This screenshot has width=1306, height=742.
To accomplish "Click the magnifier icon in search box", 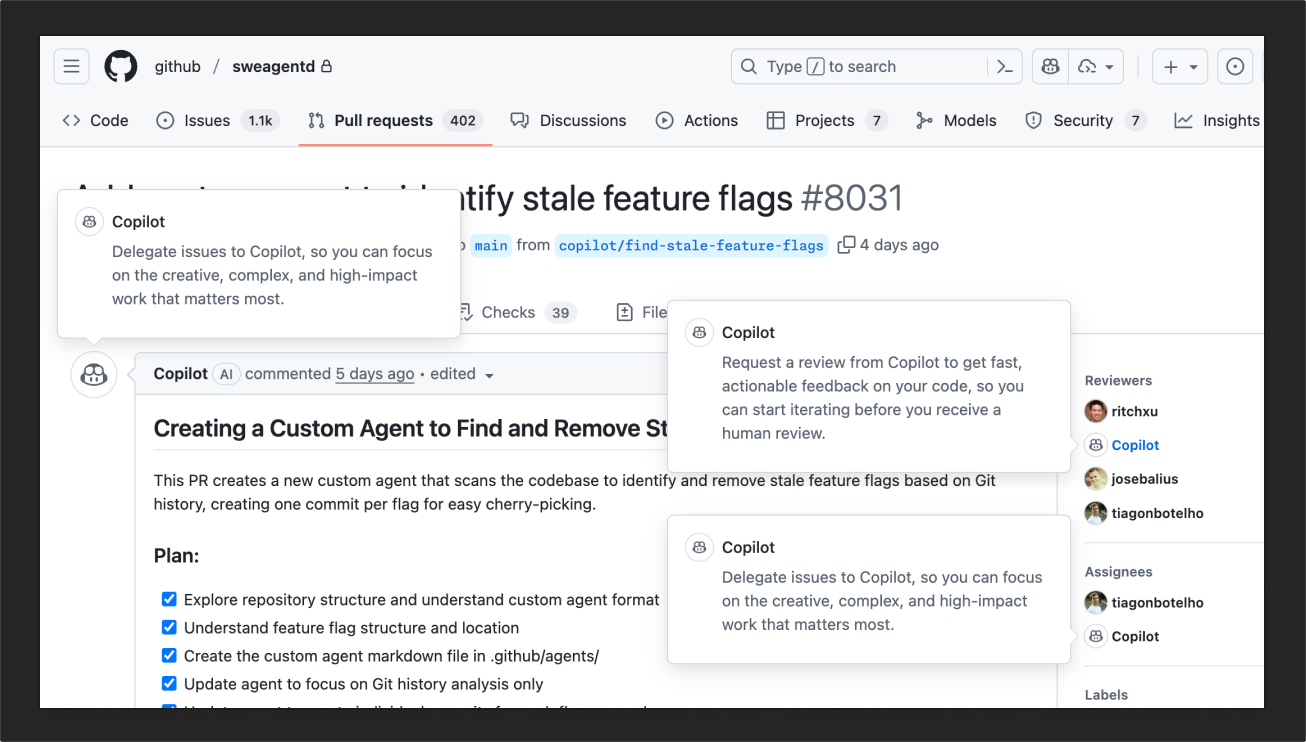I will point(748,67).
